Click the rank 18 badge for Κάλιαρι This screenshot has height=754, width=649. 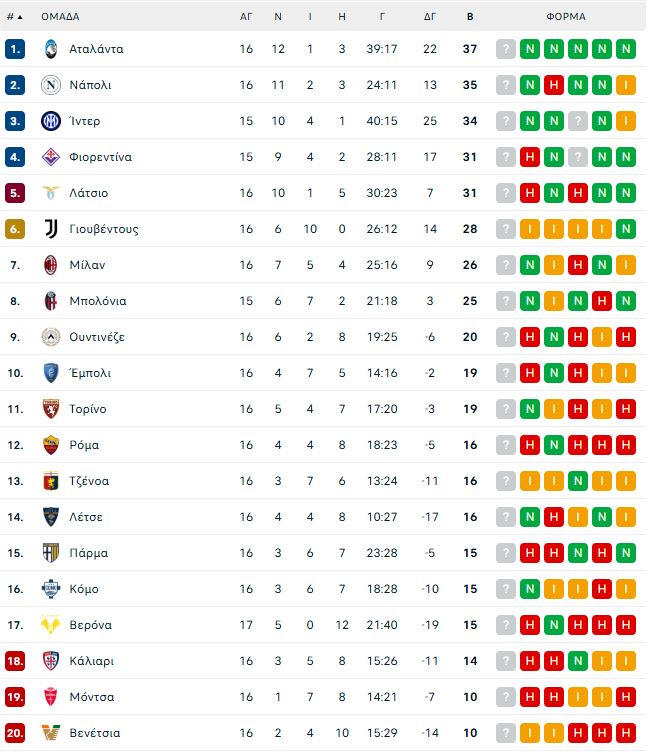click(15, 661)
